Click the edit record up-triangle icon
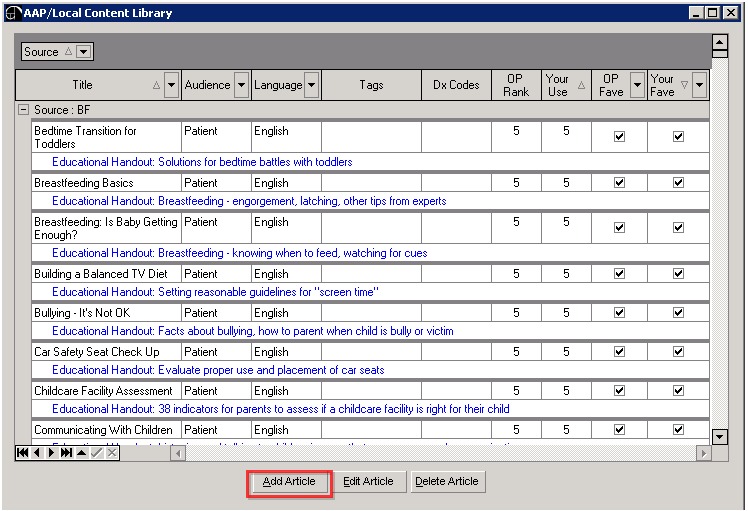The height and width of the screenshot is (511, 748). click(x=82, y=452)
